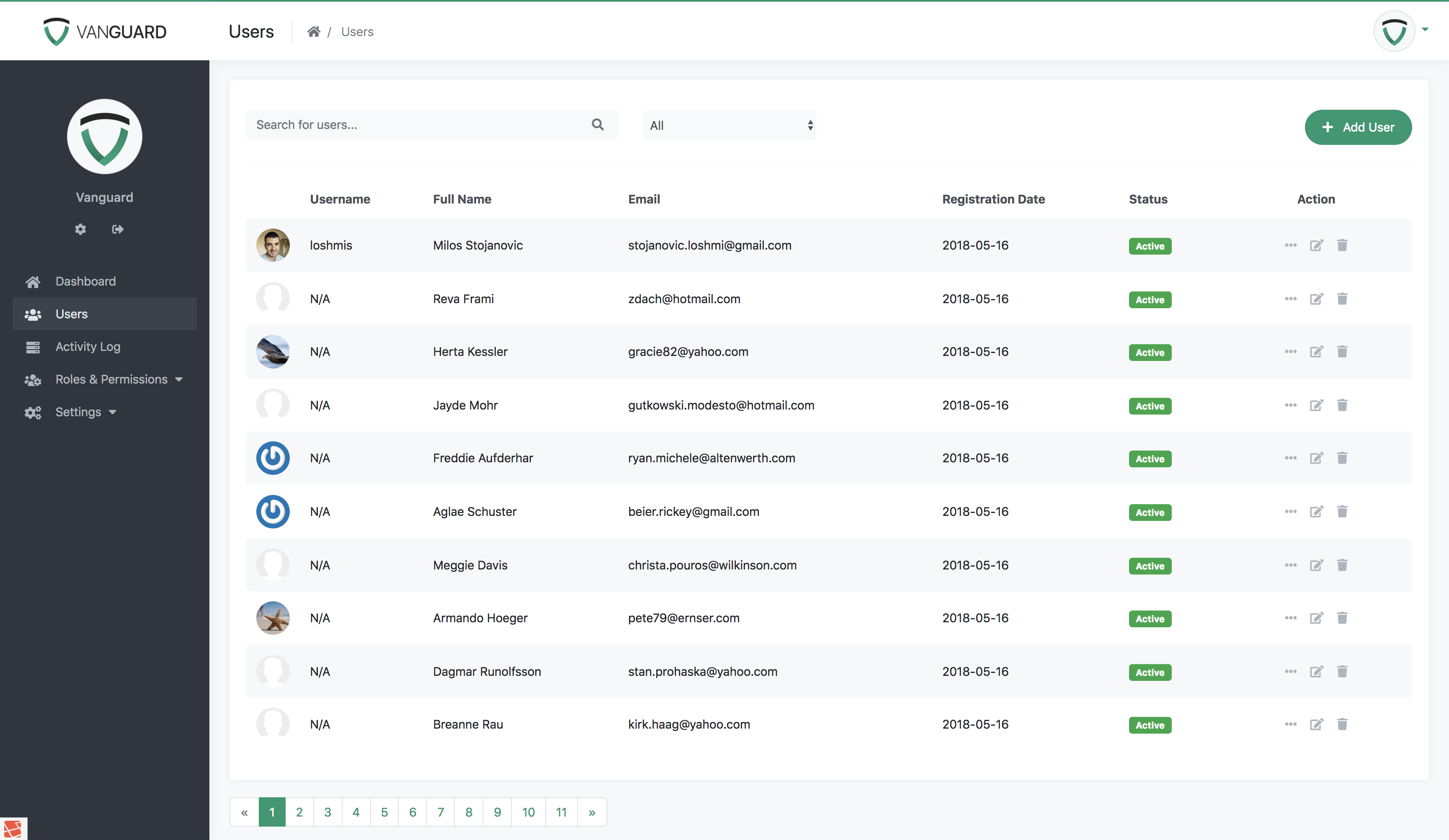Open Activity Log in sidebar
The image size is (1449, 840).
[88, 347]
